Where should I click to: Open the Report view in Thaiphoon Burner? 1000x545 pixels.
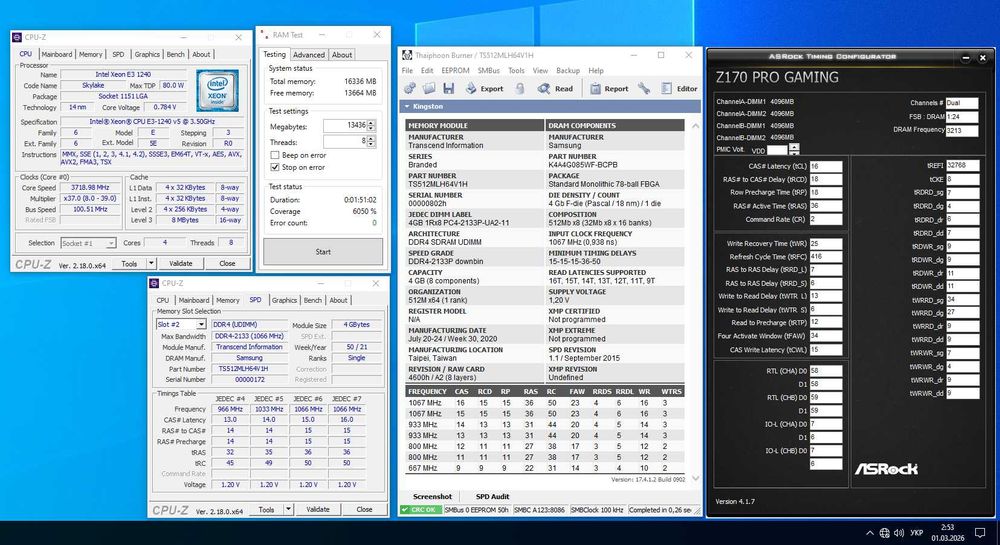point(609,89)
